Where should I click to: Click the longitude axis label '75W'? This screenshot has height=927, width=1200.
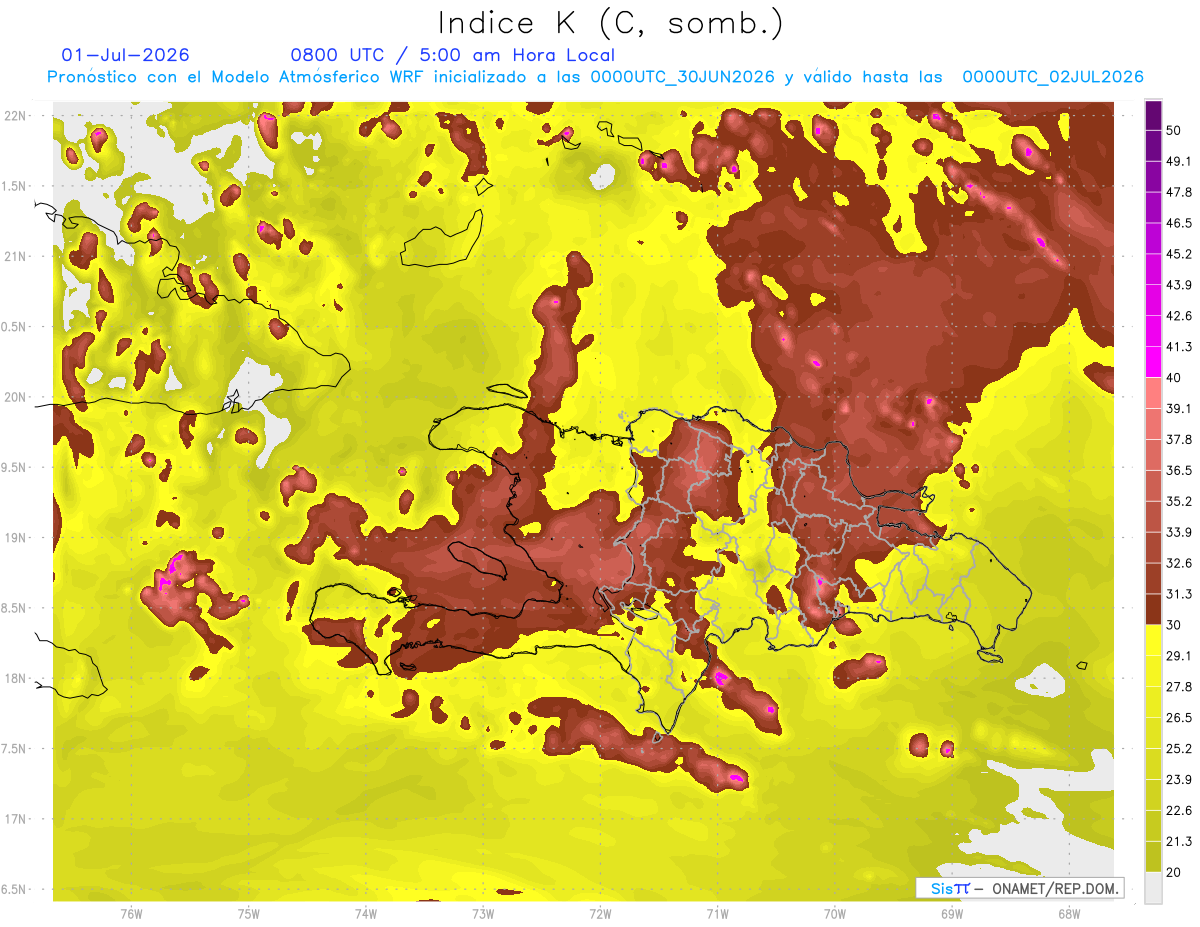(249, 914)
